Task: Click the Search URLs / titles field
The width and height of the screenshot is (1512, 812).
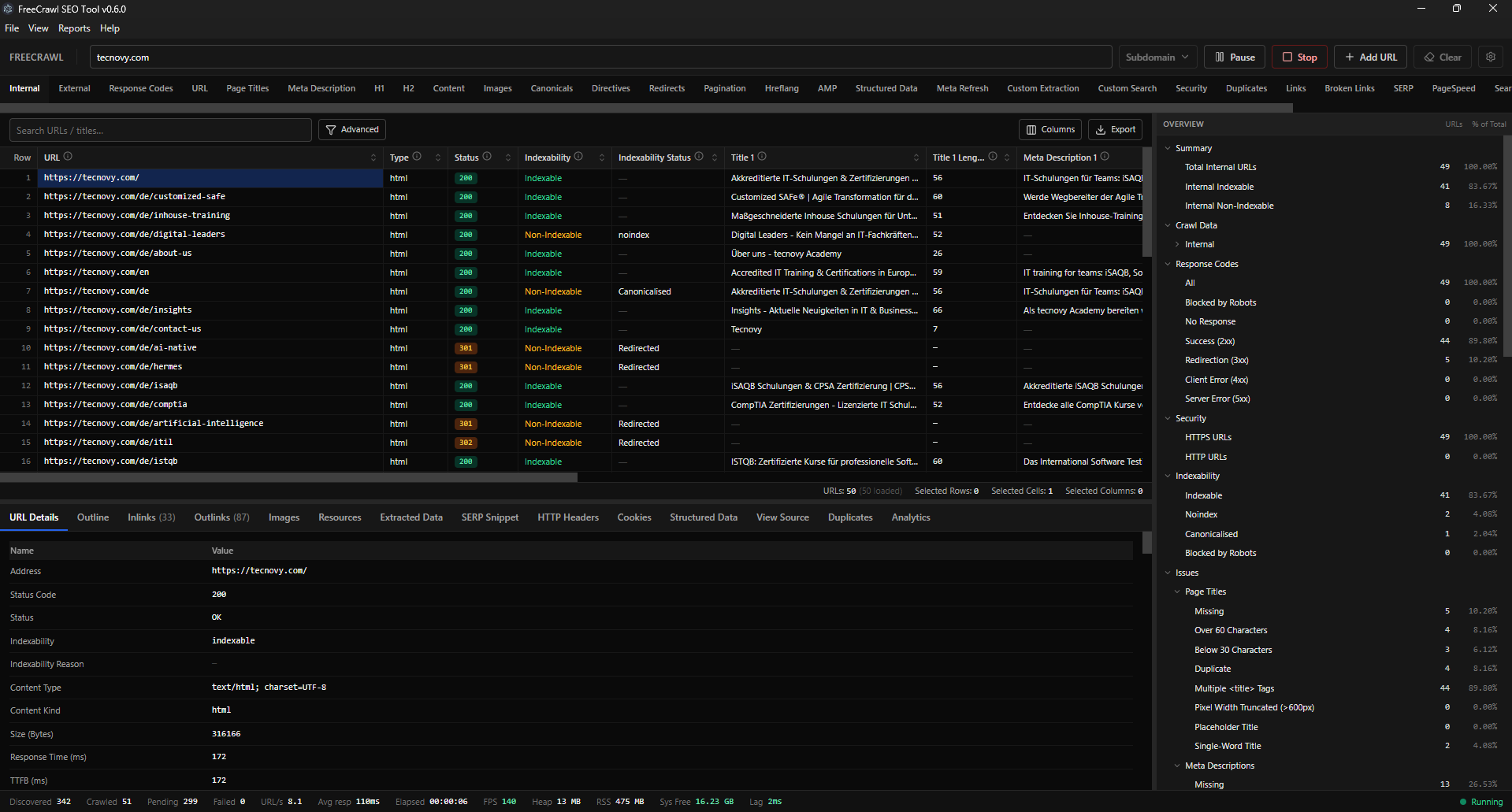Action: (161, 130)
